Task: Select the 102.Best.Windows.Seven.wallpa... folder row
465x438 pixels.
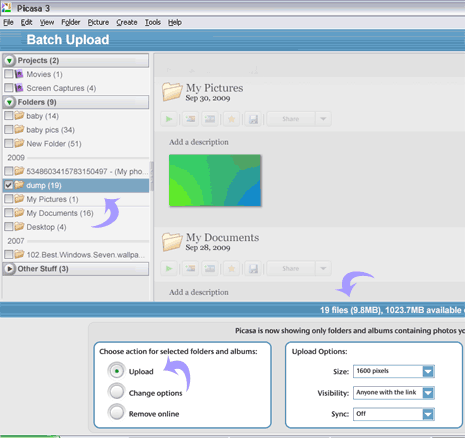Action: [x=76, y=255]
